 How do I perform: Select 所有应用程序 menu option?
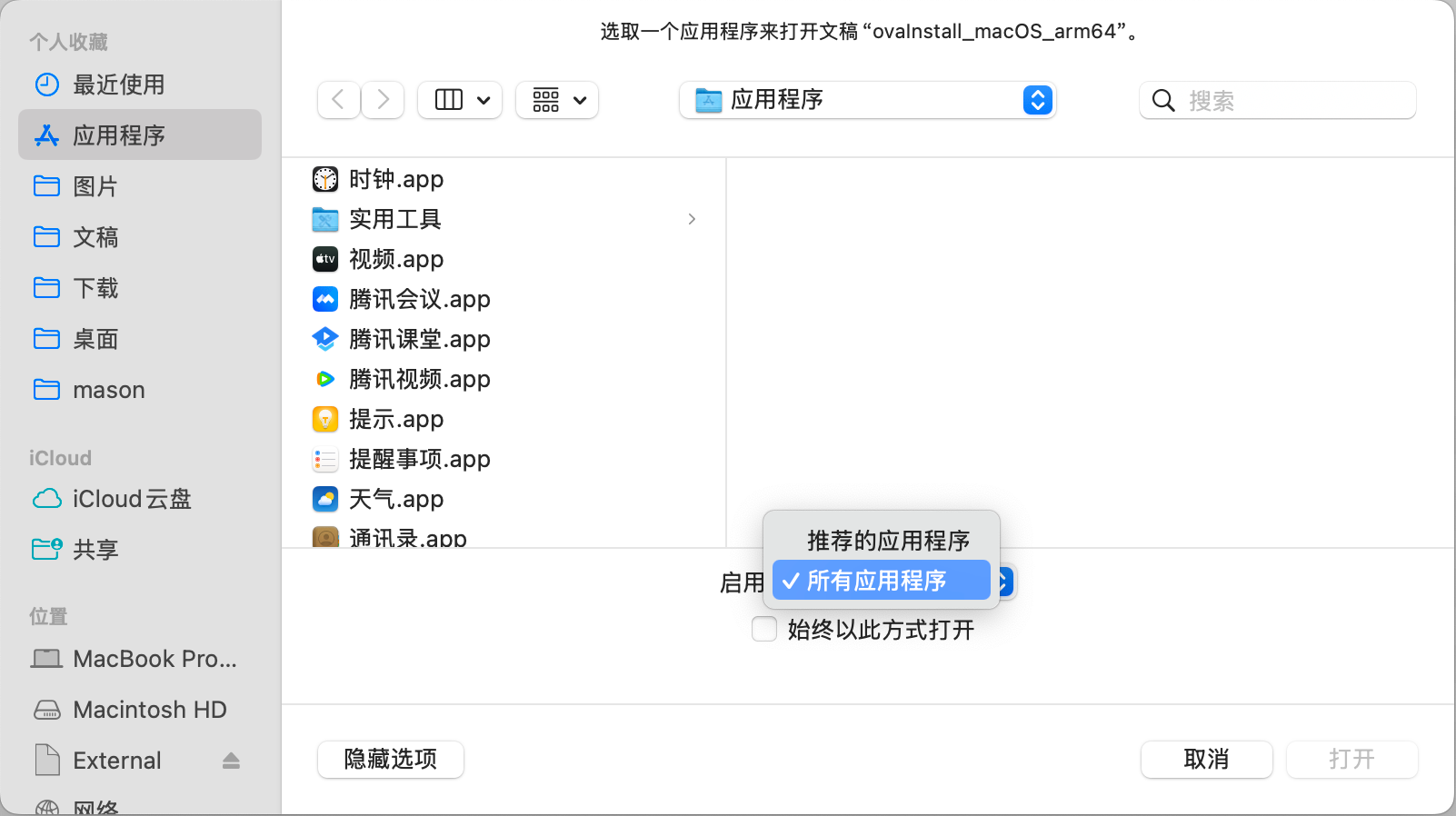click(x=880, y=581)
